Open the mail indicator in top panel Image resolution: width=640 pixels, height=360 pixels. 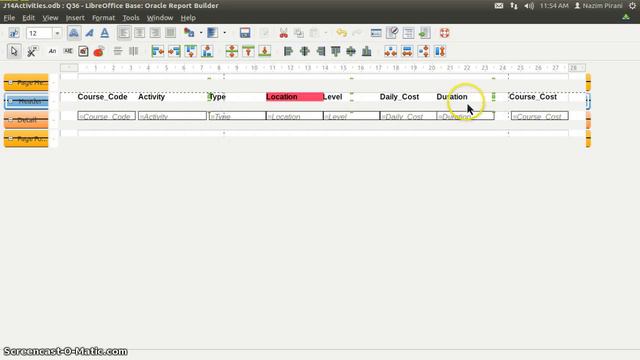[499, 6]
